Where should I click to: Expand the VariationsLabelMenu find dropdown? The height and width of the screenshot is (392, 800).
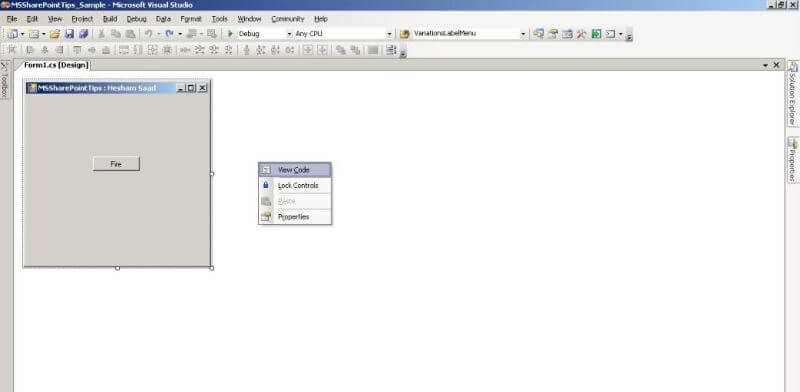tap(522, 34)
